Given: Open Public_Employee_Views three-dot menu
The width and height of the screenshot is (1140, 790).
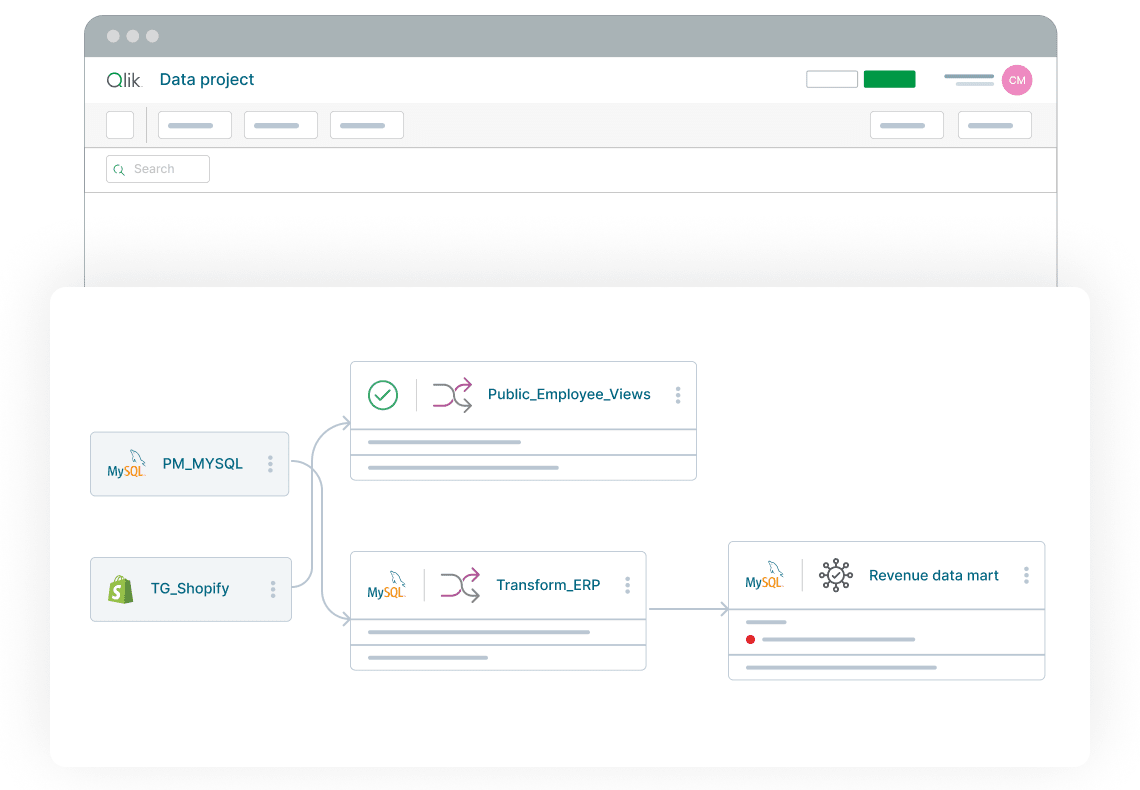Looking at the screenshot, I should click(x=678, y=395).
